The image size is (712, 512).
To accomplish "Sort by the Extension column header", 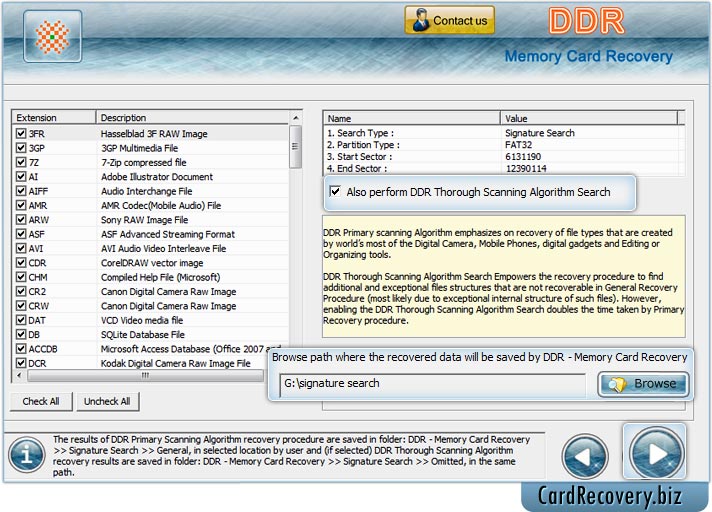I will [x=54, y=118].
